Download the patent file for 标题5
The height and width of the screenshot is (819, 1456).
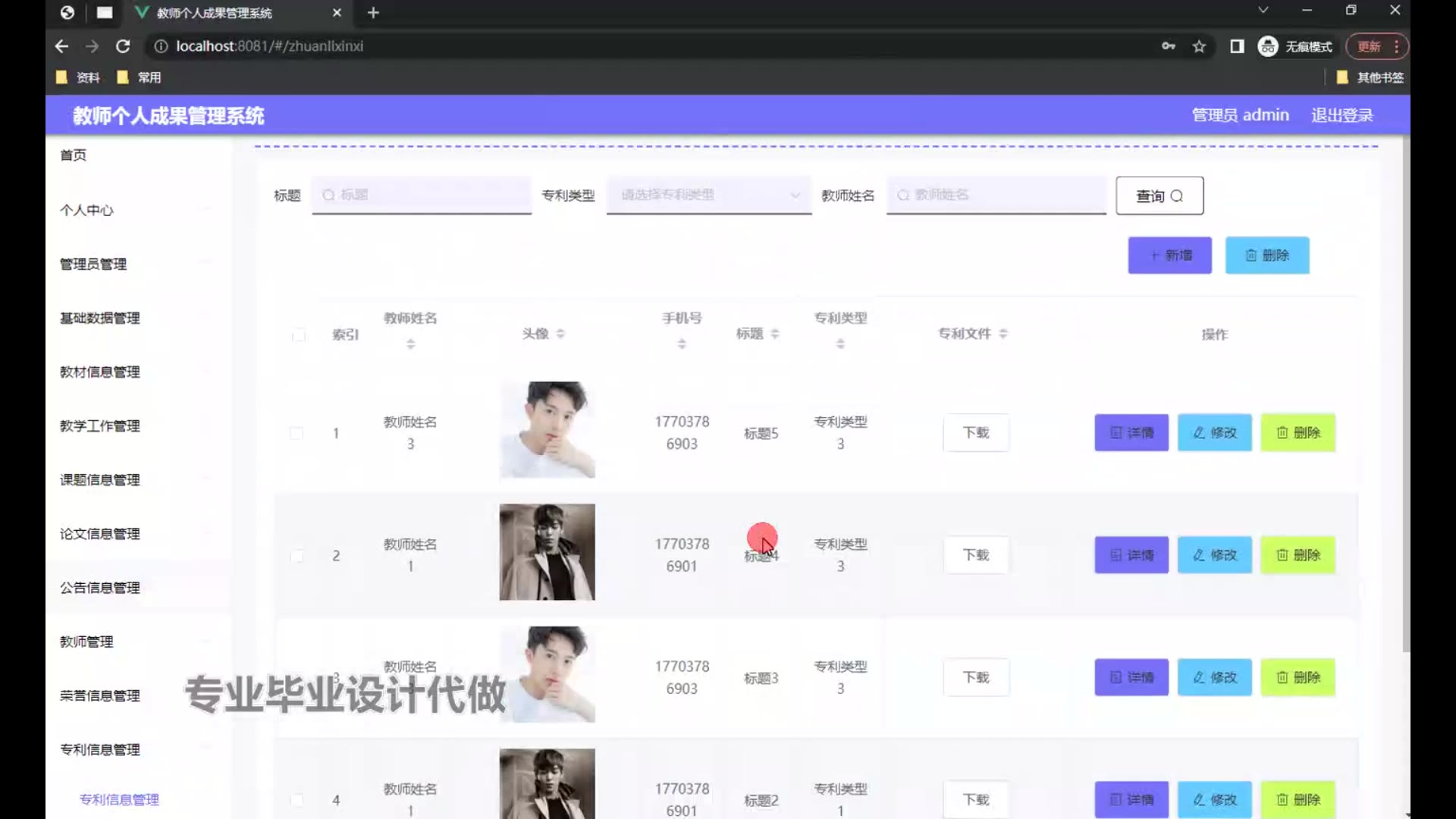[x=976, y=433]
